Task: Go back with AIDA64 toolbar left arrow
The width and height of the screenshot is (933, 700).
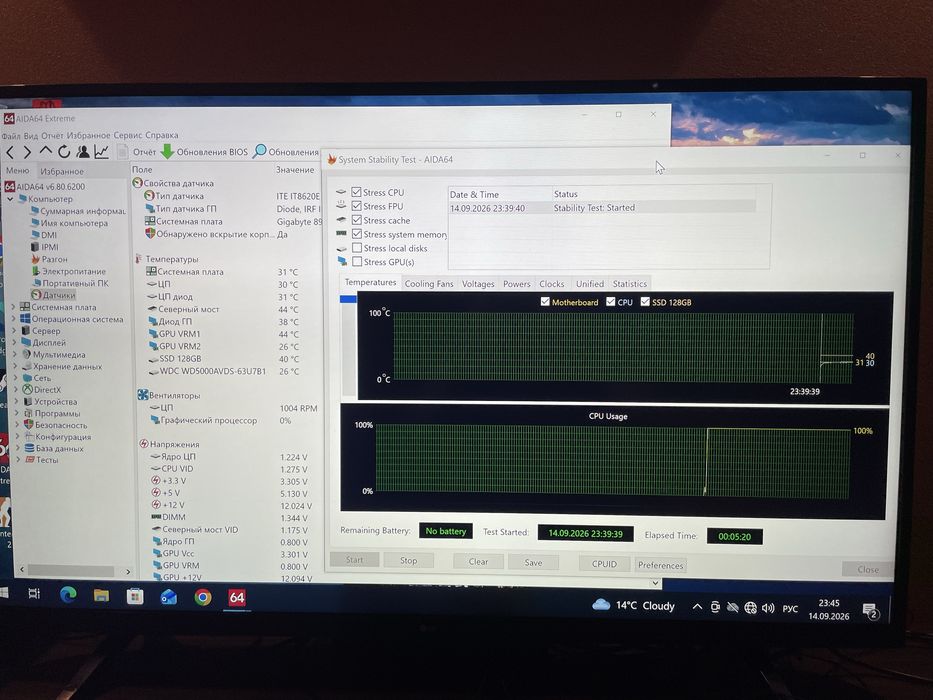Action: click(10, 152)
